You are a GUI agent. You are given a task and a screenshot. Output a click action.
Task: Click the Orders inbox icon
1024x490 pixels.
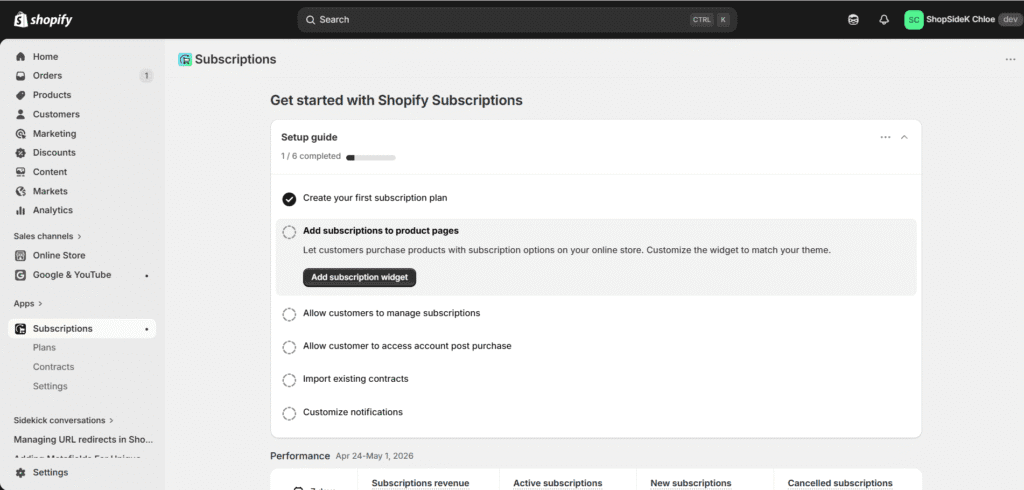pos(20,76)
